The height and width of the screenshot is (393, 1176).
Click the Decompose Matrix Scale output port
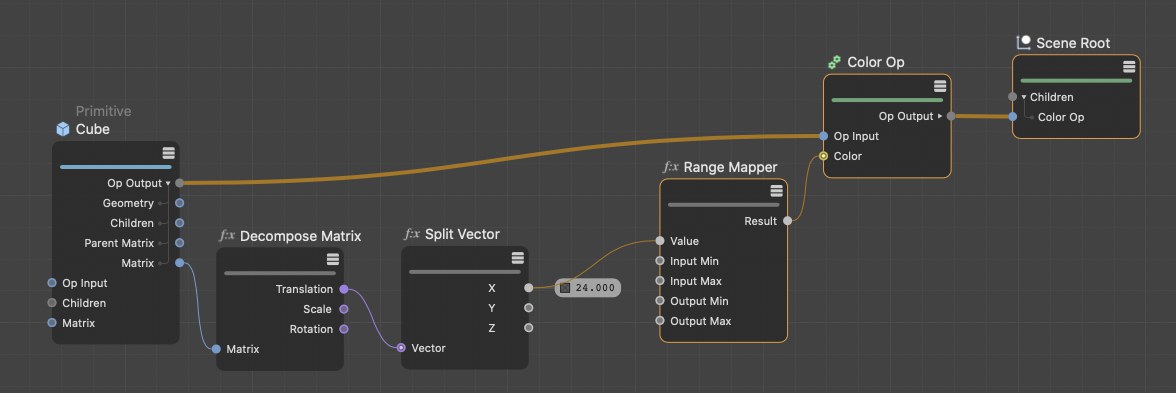pos(344,309)
